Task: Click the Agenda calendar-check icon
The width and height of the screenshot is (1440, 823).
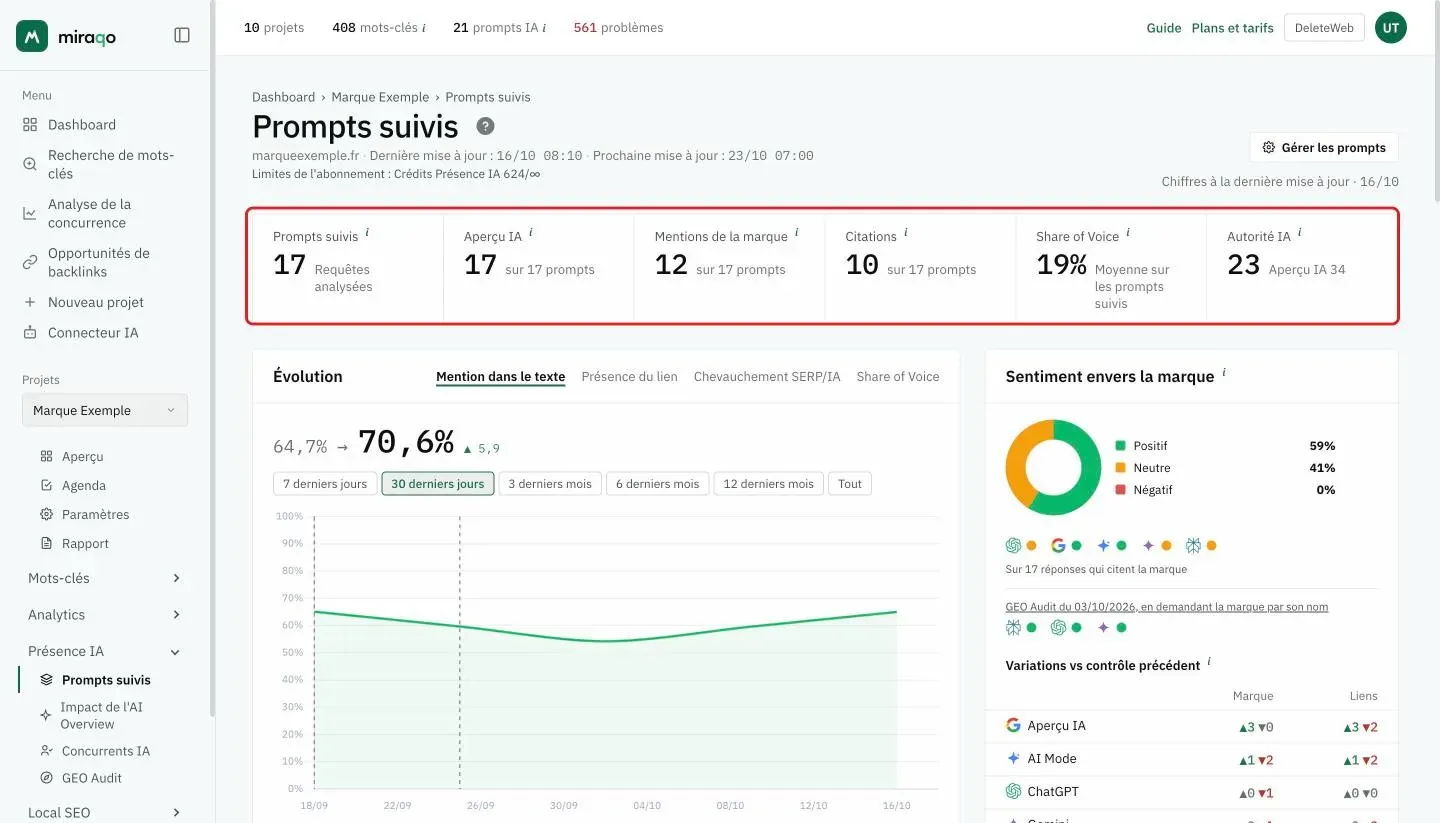Action: coord(46,485)
